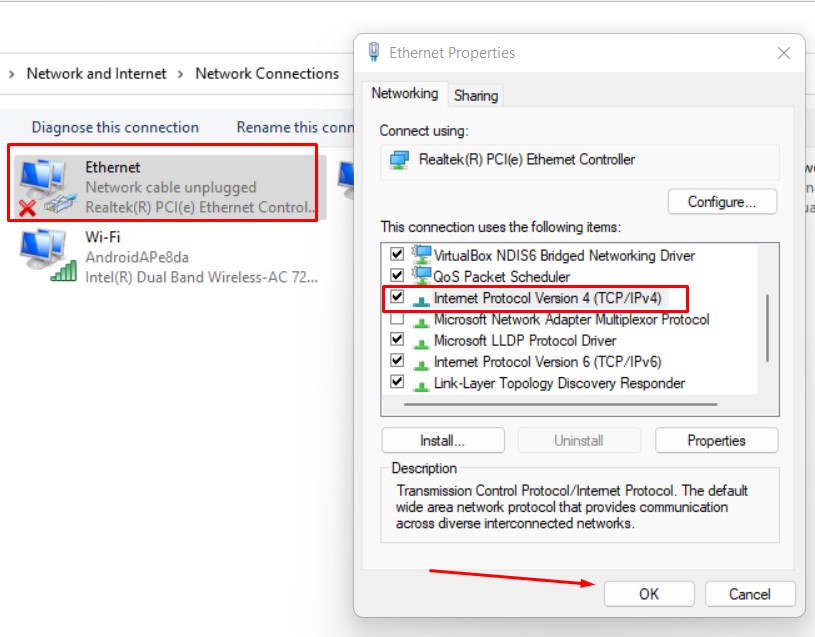815x637 pixels.
Task: Open Network and Internet breadcrumb
Action: 97,74
